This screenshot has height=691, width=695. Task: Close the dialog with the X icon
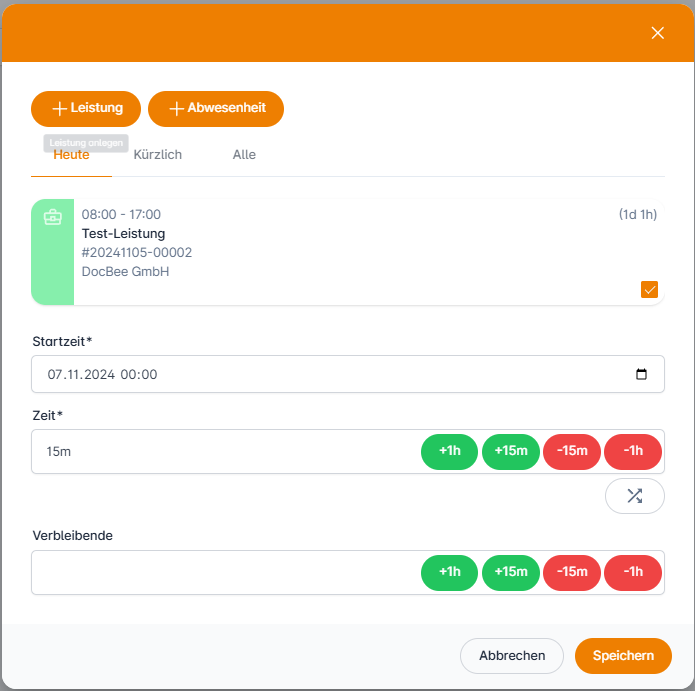(657, 33)
